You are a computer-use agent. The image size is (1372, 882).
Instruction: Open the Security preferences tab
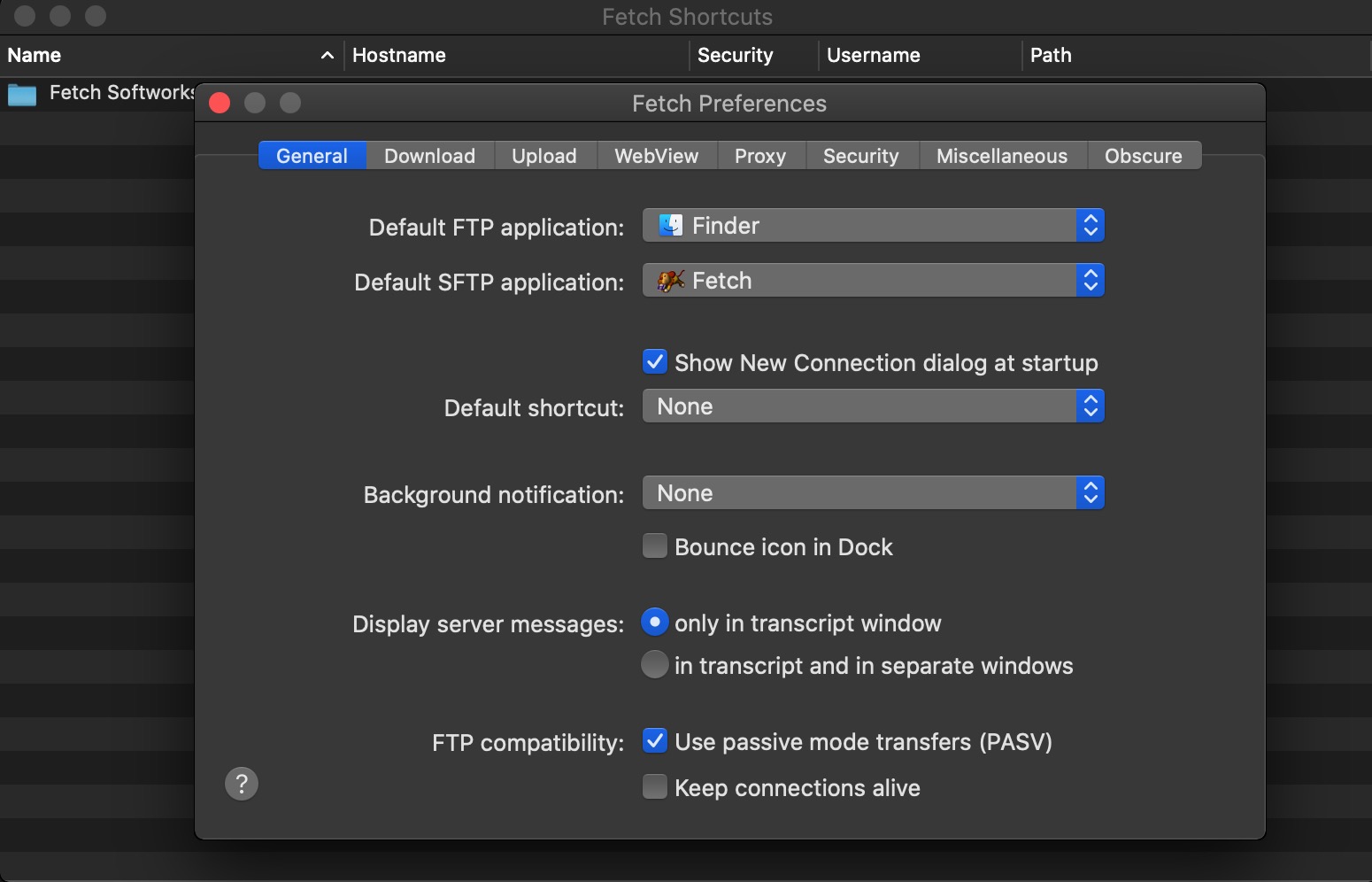click(x=860, y=156)
